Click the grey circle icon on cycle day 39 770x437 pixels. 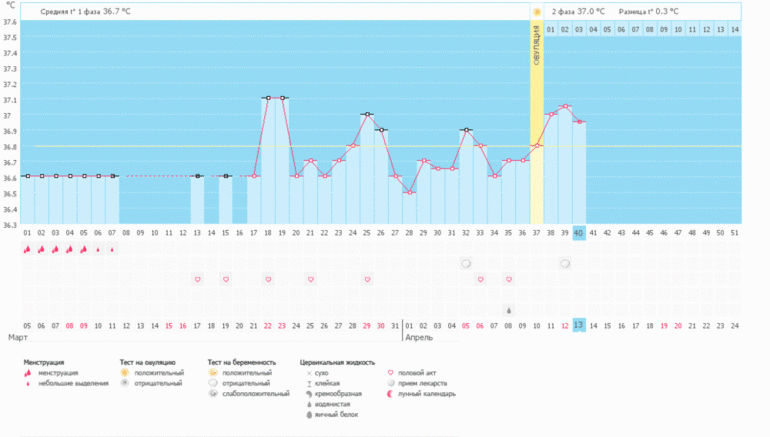tap(565, 264)
